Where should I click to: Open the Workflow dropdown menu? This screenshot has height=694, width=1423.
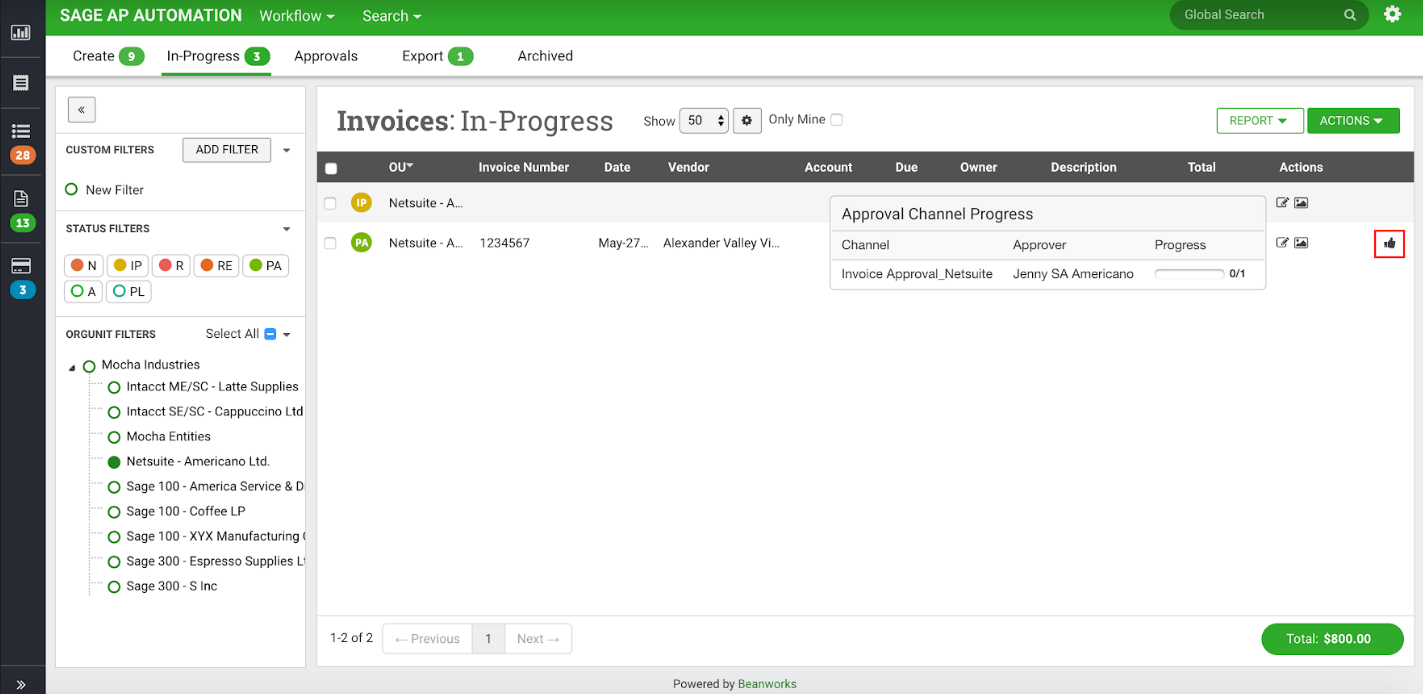[x=297, y=16]
